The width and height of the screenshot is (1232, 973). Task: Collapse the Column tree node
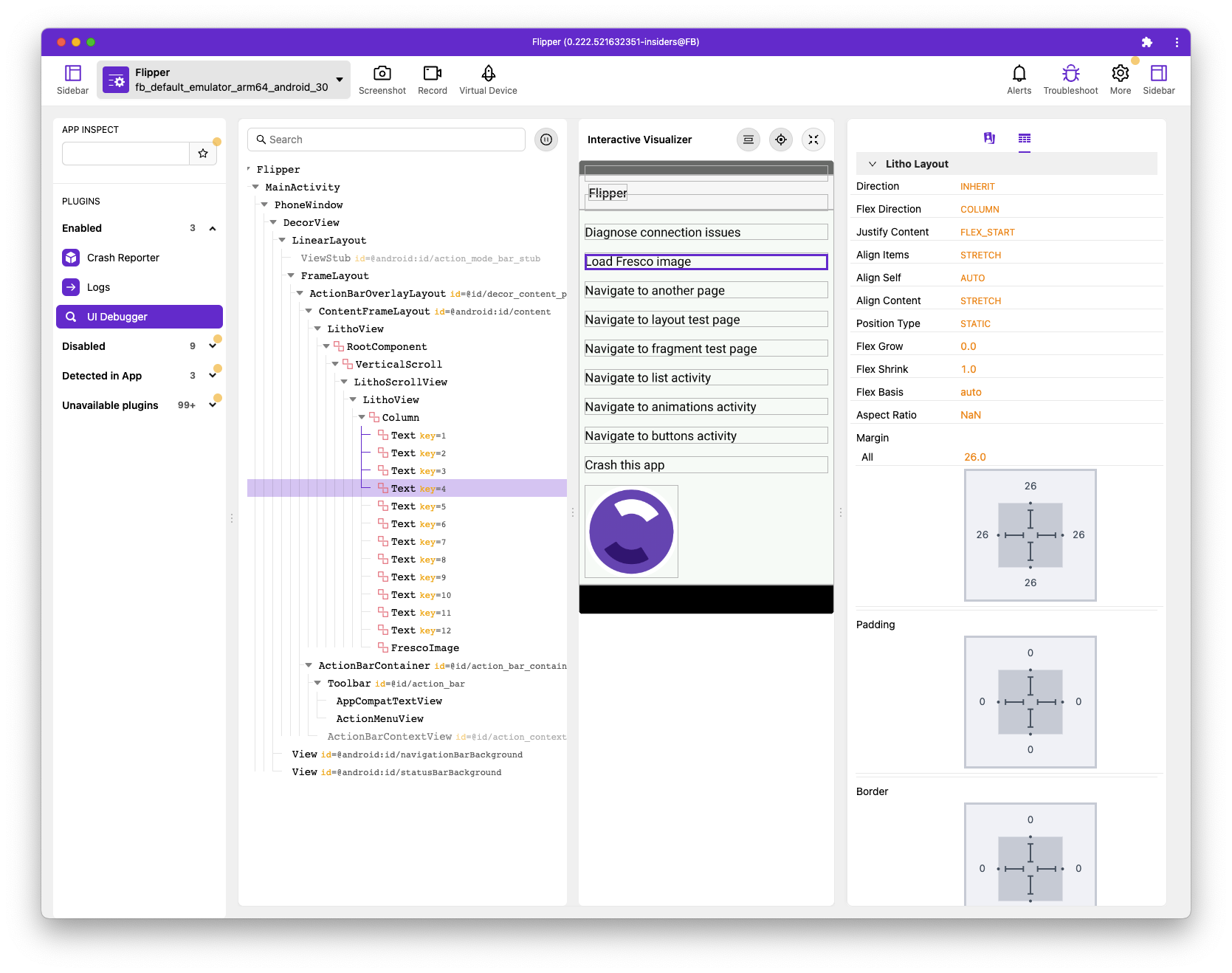click(362, 417)
